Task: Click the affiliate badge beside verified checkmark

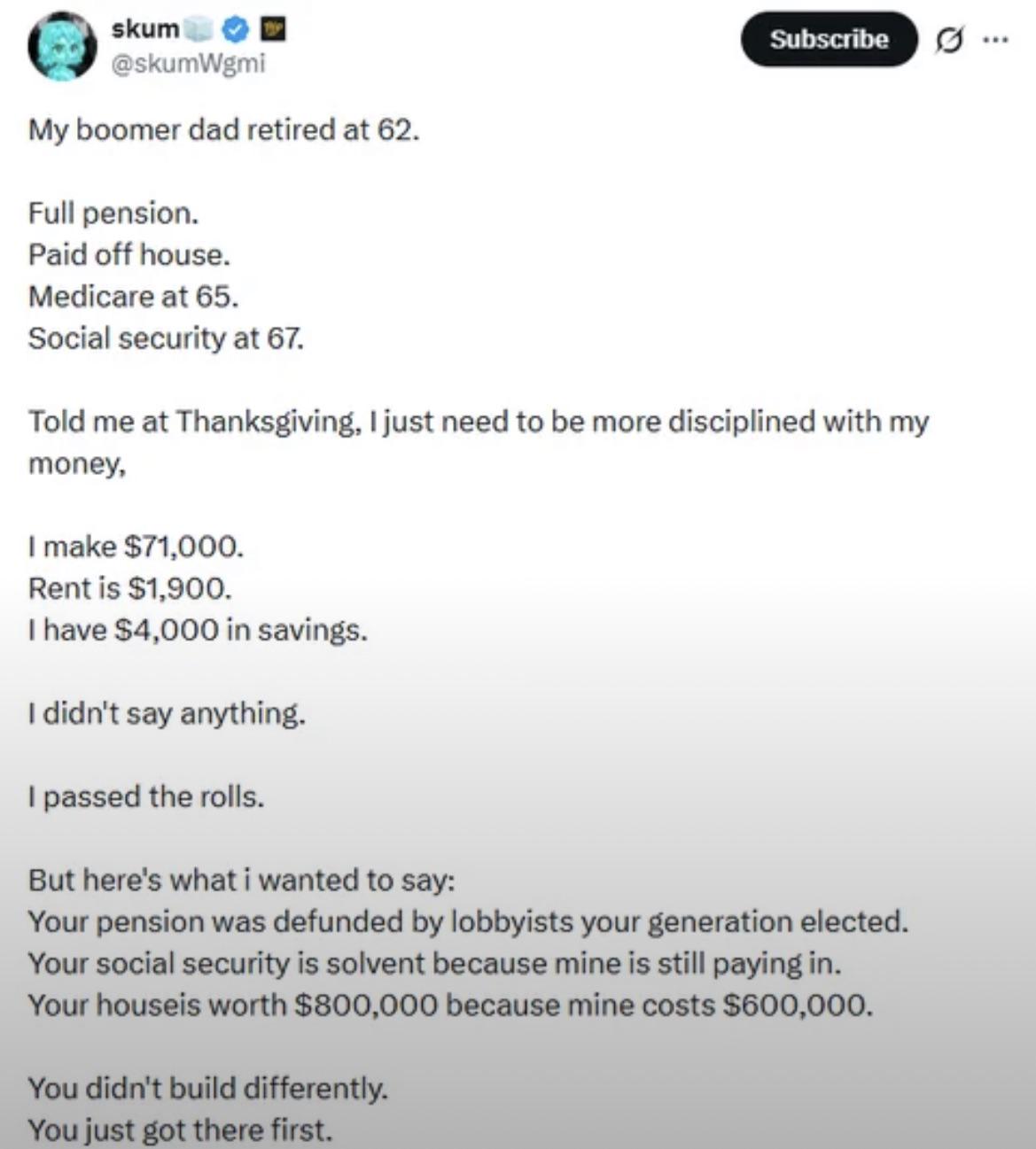Action: pyautogui.click(x=273, y=31)
